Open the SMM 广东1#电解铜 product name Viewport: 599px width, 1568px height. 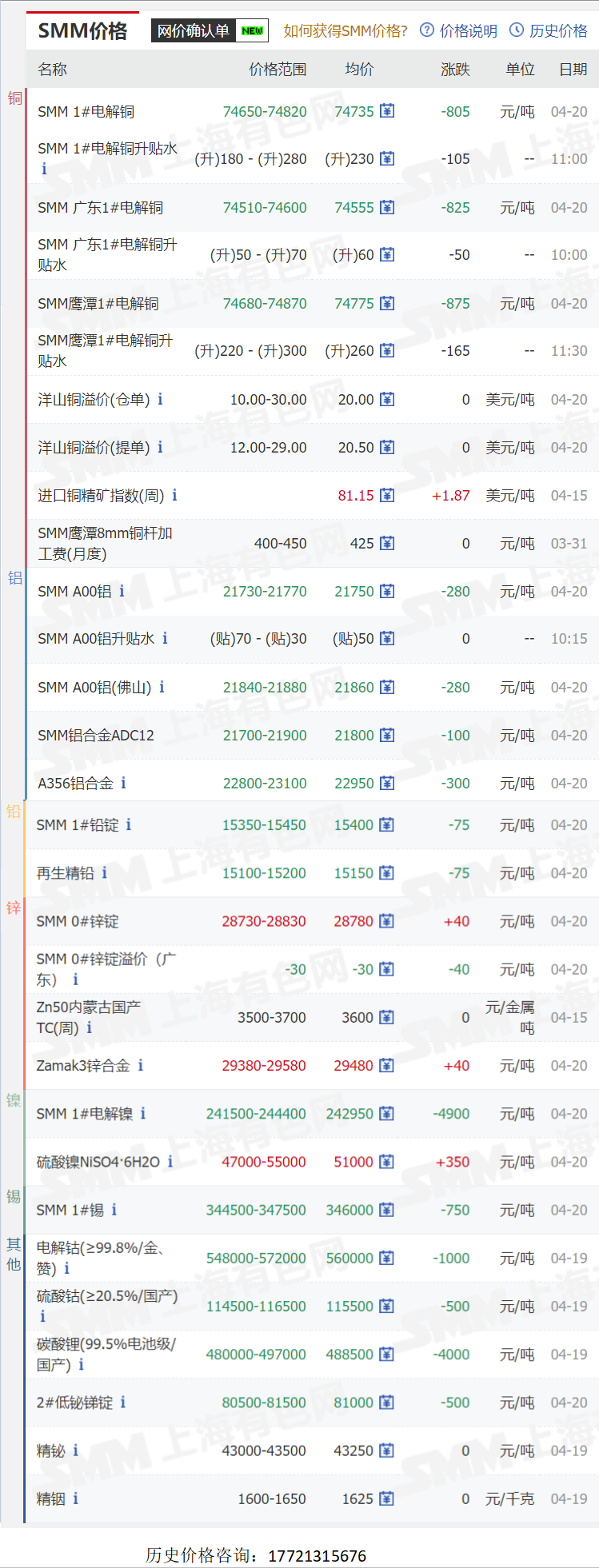tap(100, 207)
